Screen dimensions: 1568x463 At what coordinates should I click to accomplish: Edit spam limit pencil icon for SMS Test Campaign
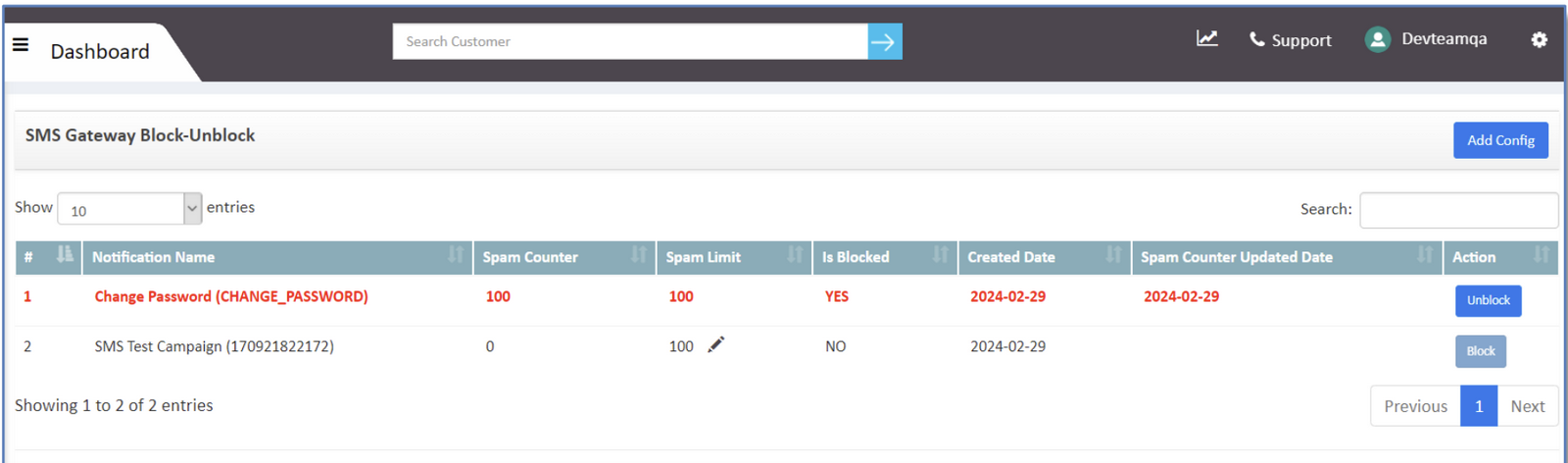coord(716,344)
